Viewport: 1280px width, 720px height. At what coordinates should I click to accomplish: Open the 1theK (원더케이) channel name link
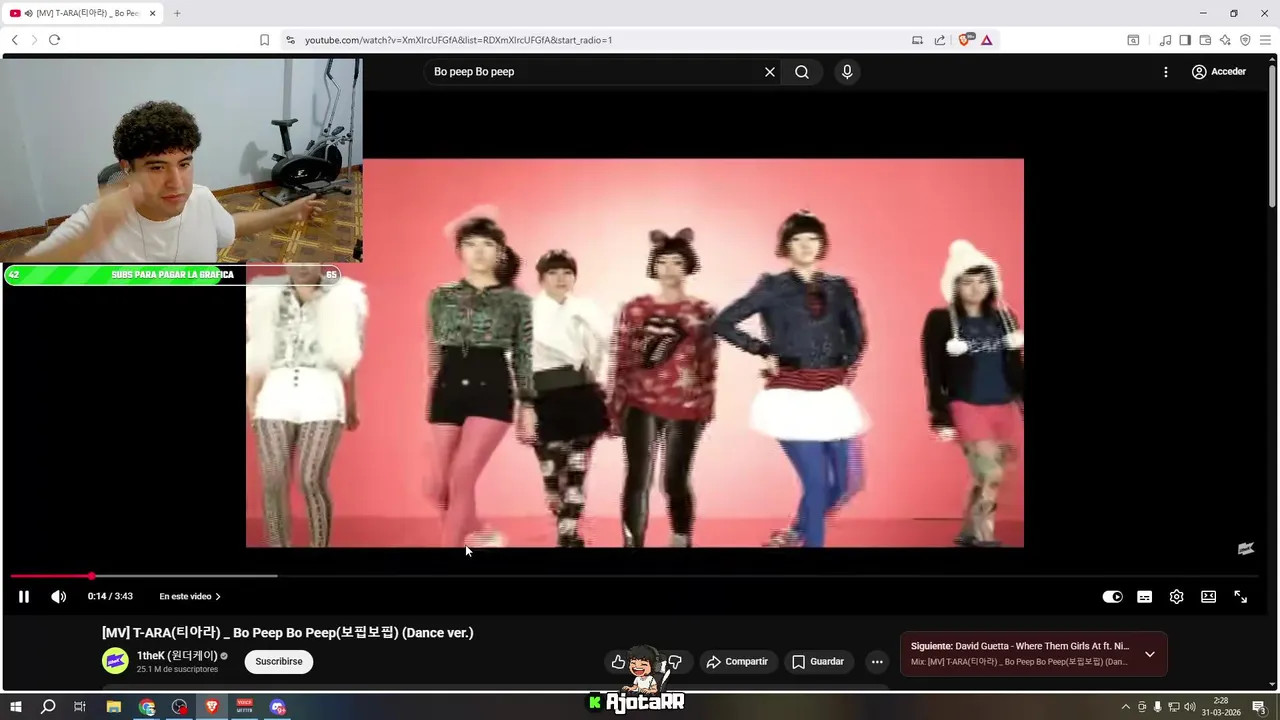pyautogui.click(x=177, y=656)
